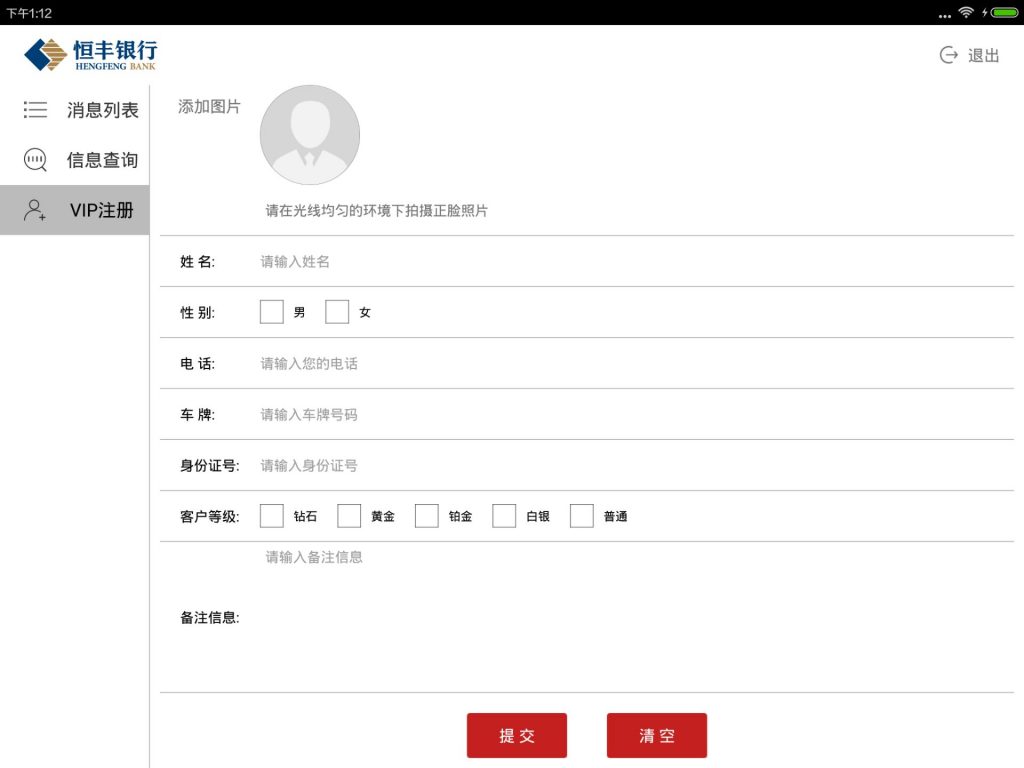Open the 消息列表 menu item
Screen dimensions: 1024x768
click(x=102, y=110)
